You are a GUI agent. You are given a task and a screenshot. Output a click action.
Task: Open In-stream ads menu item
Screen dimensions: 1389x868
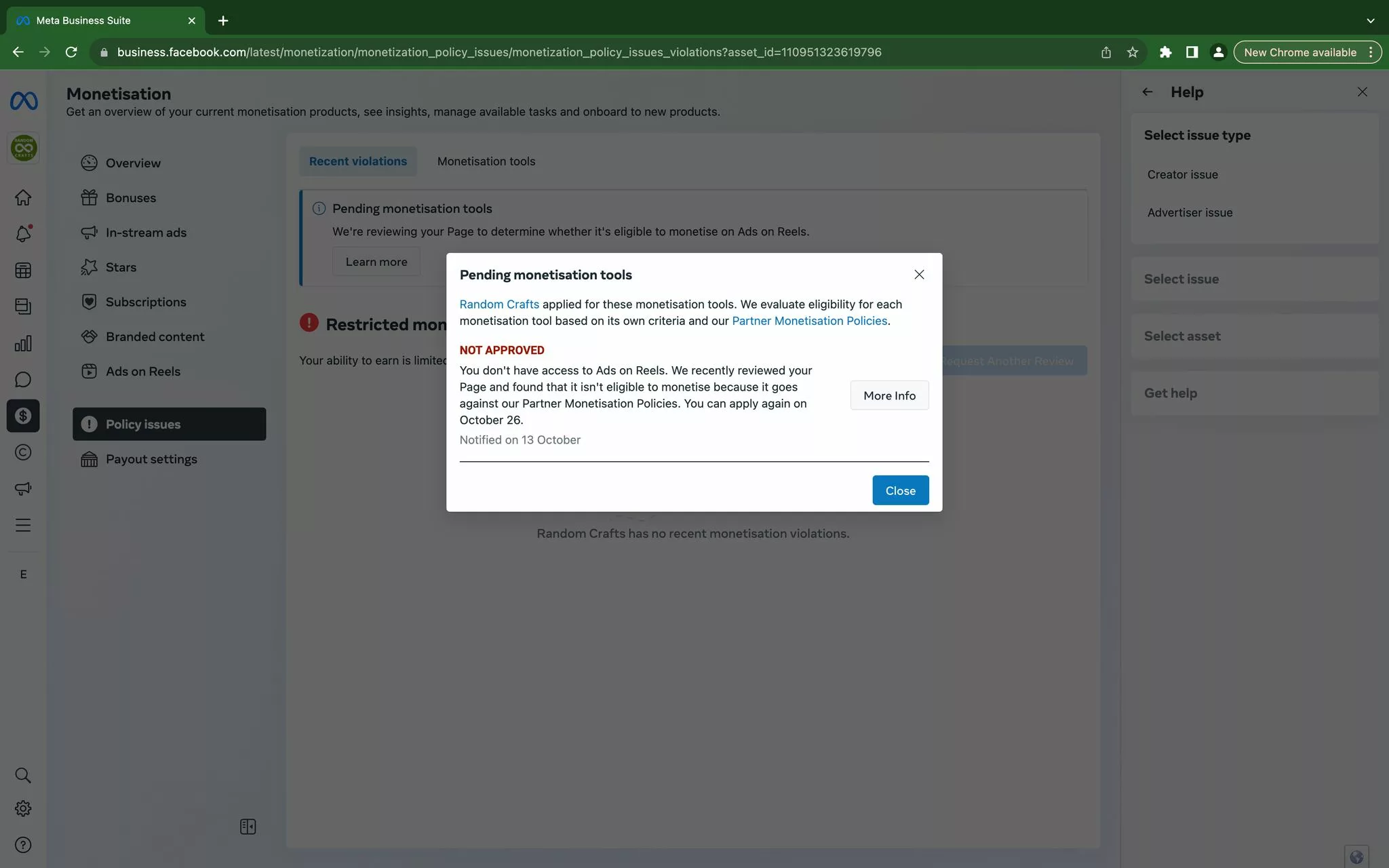pos(170,232)
